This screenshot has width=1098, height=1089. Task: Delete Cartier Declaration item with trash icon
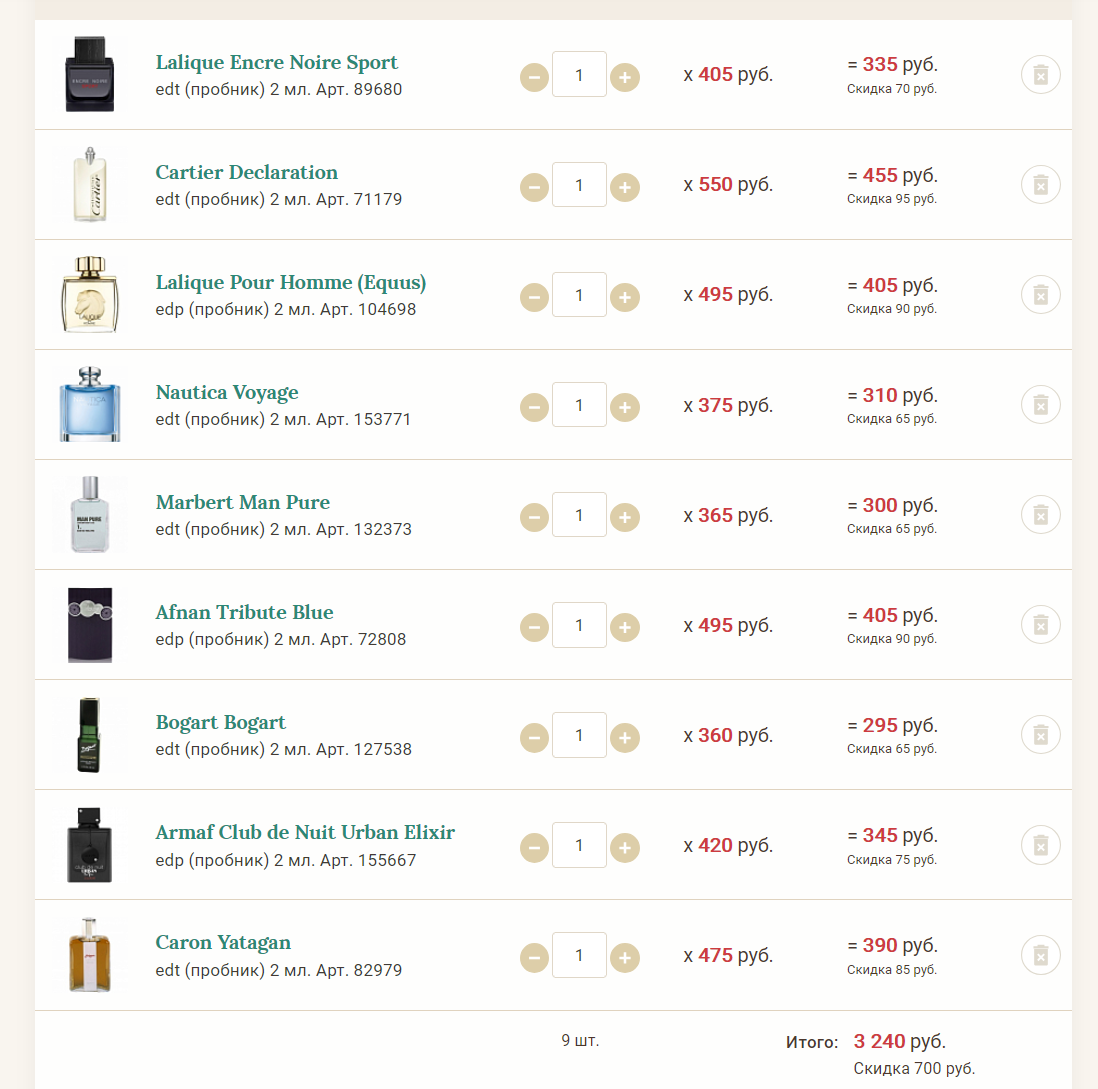coord(1041,185)
